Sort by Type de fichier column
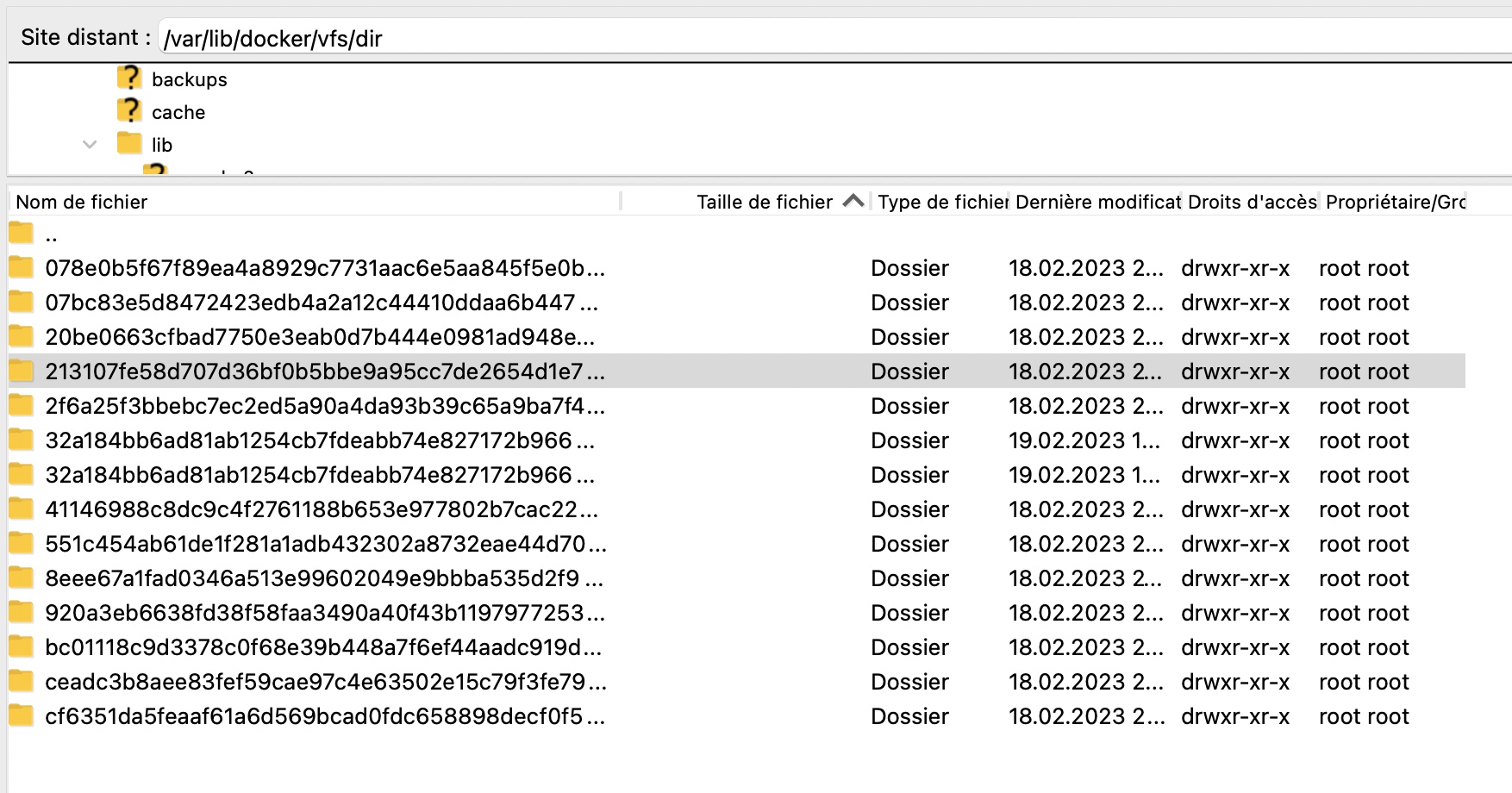The height and width of the screenshot is (793, 1512). pos(941,202)
